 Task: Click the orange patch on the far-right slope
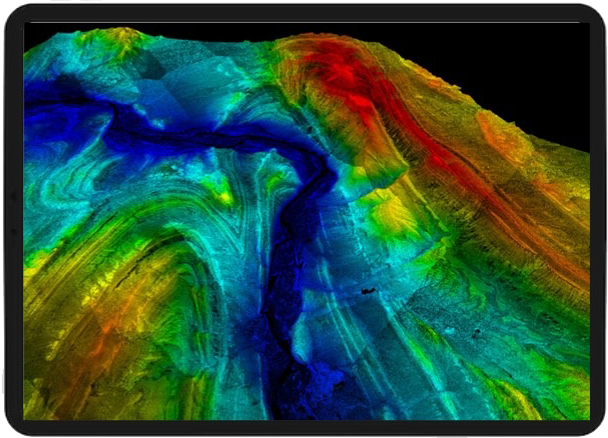[500, 135]
